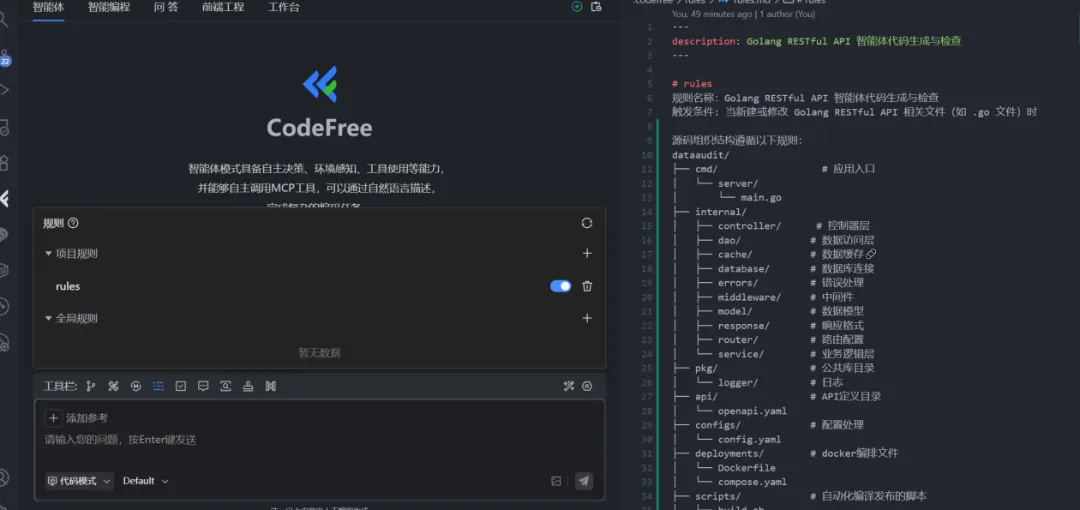
Task: Open the Run and Debug sidebar icon
Action: click(x=5, y=90)
